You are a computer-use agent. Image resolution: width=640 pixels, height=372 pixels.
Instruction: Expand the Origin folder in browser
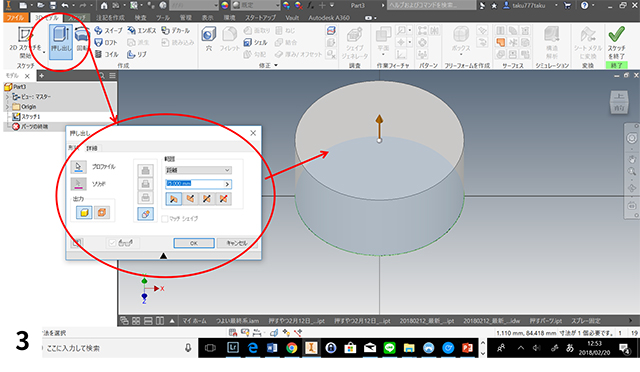(x=7, y=107)
